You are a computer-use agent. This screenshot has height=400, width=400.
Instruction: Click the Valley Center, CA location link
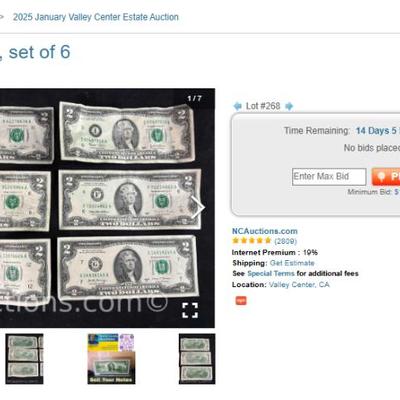pyautogui.click(x=299, y=285)
